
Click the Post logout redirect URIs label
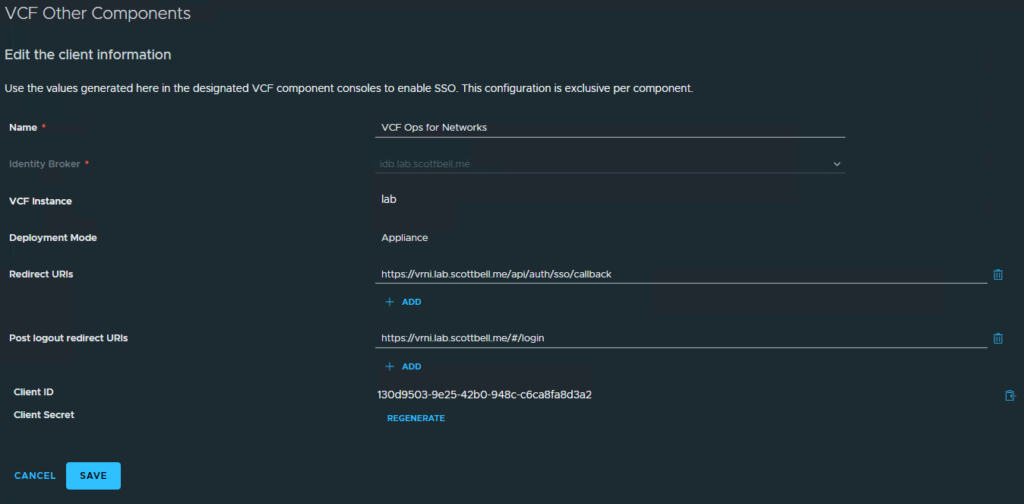69,338
